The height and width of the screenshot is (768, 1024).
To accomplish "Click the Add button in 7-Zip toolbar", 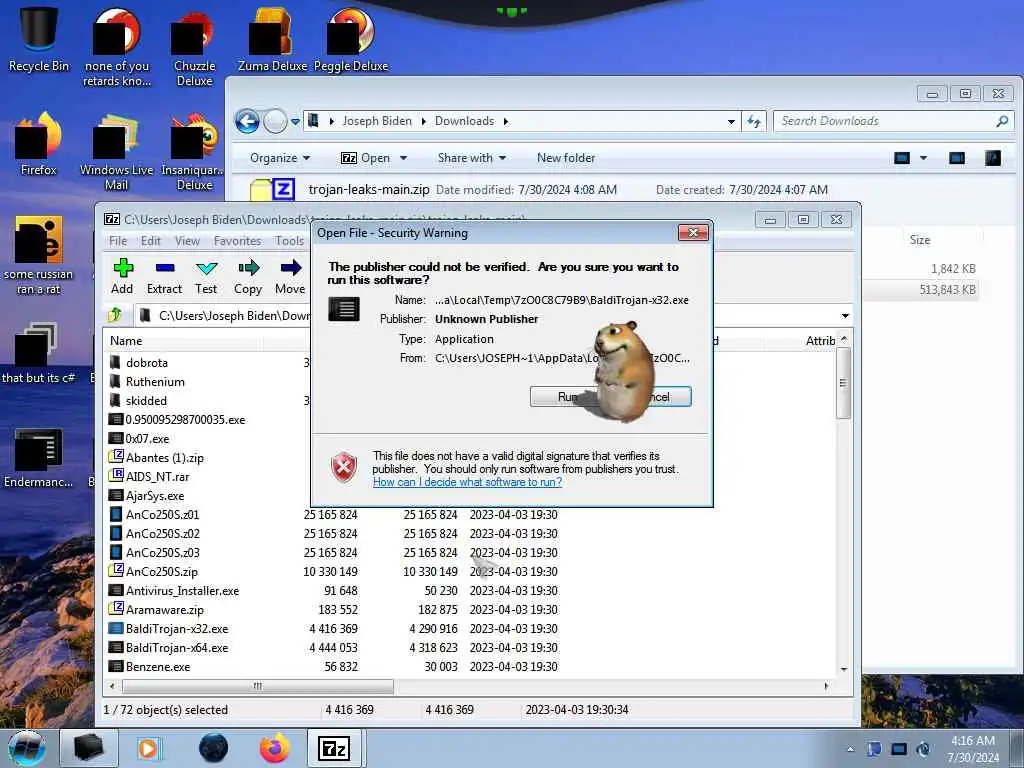I will 122,277.
